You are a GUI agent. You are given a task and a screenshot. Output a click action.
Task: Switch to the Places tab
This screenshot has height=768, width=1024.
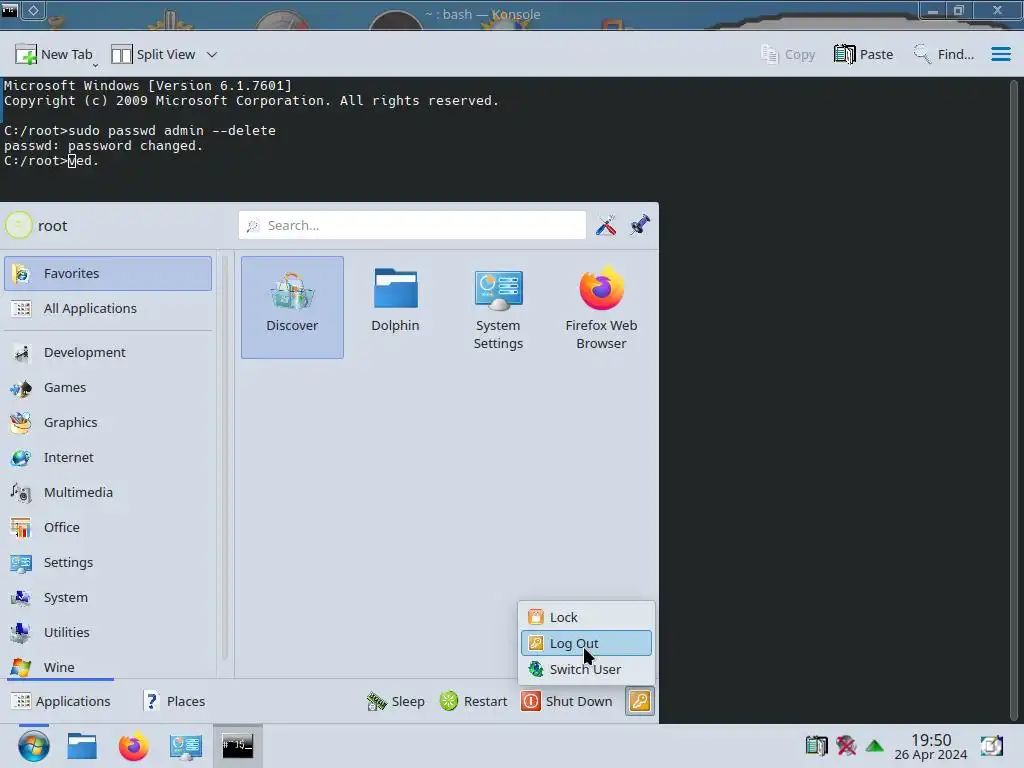pos(174,701)
